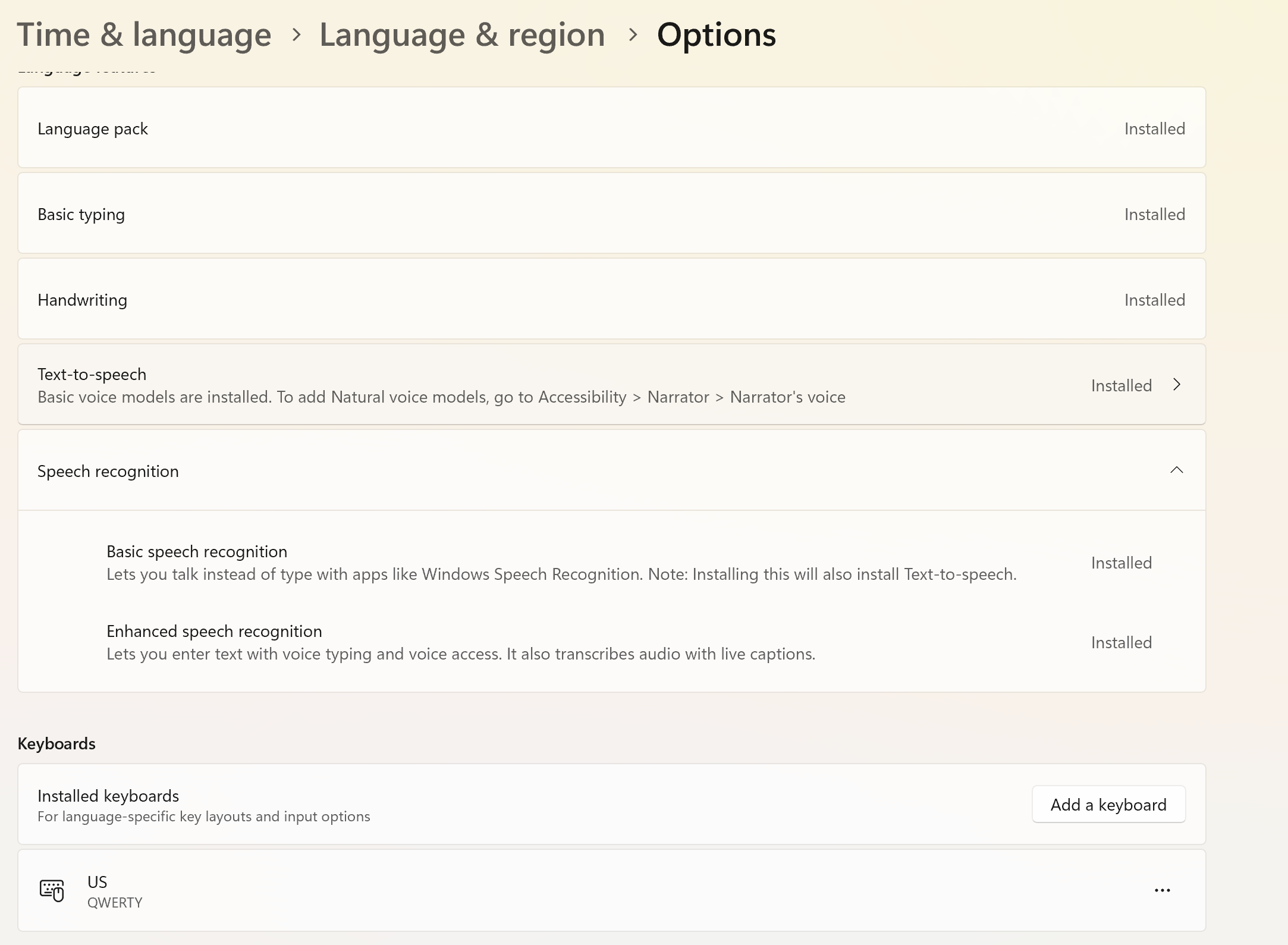The width and height of the screenshot is (1288, 945).
Task: Click the QWERTY layout text
Action: coord(115,902)
